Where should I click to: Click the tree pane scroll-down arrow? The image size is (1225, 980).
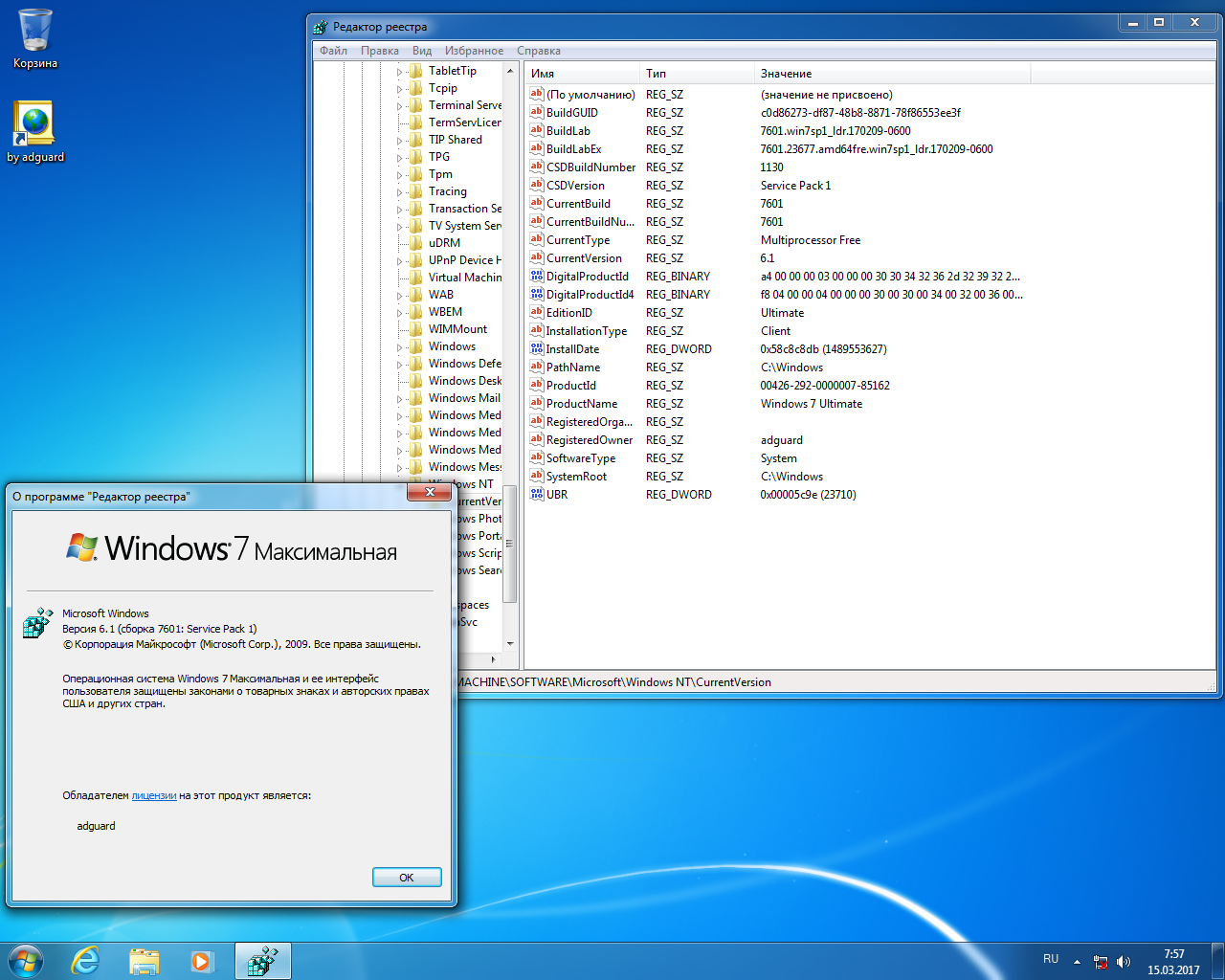509,643
